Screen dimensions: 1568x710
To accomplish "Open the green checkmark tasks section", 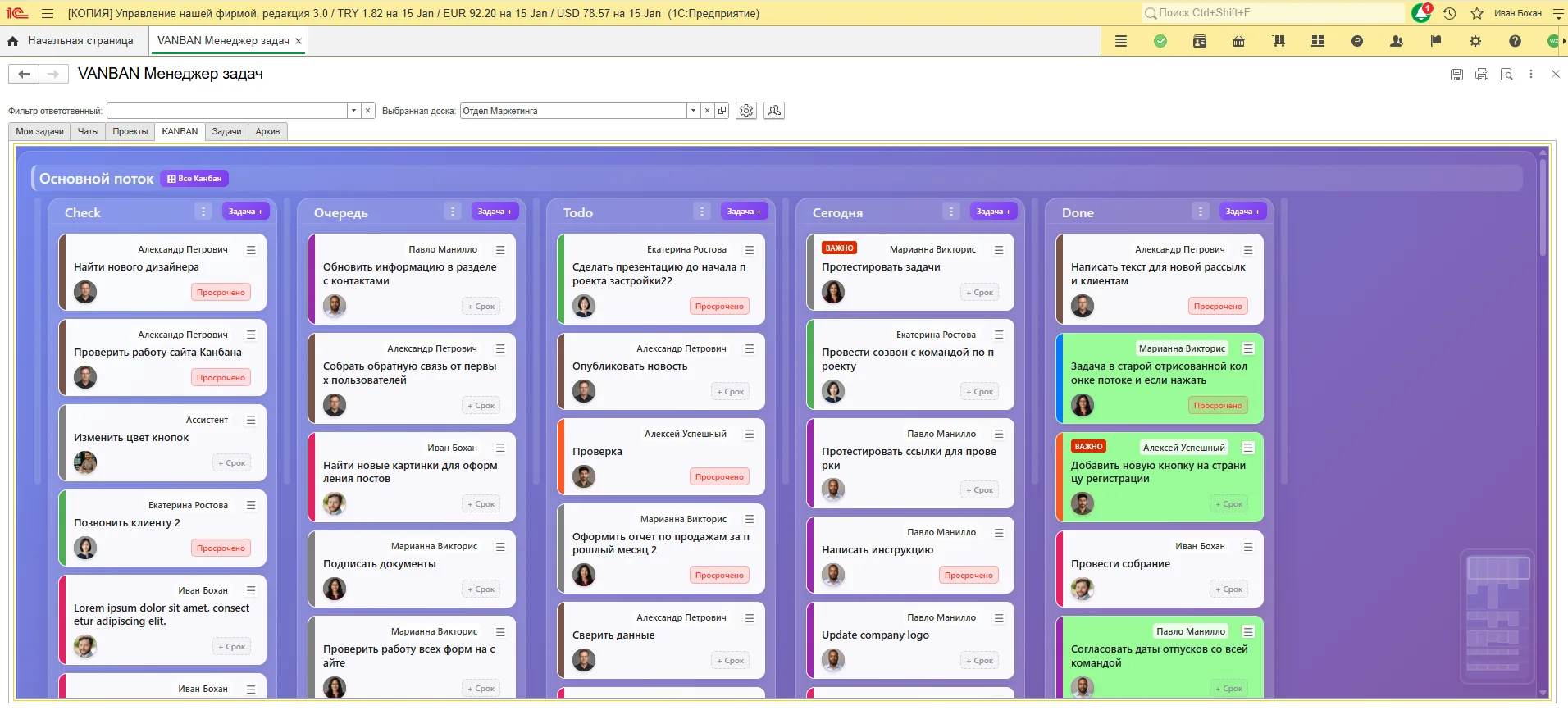I will pos(1160,41).
